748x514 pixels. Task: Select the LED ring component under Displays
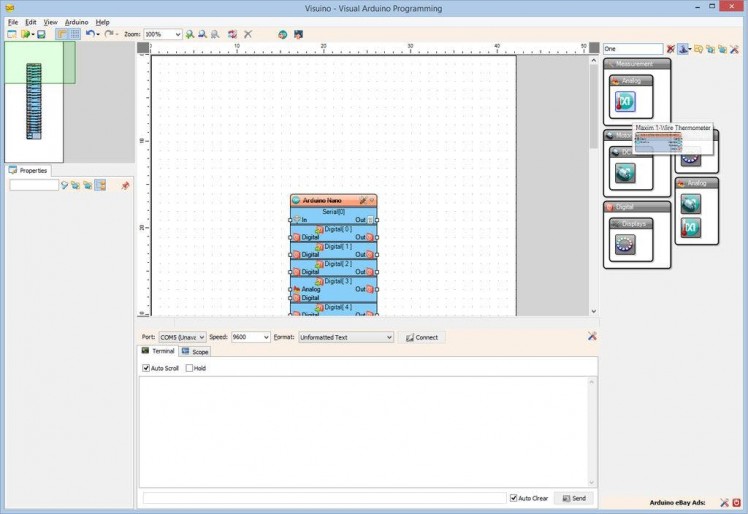click(625, 244)
